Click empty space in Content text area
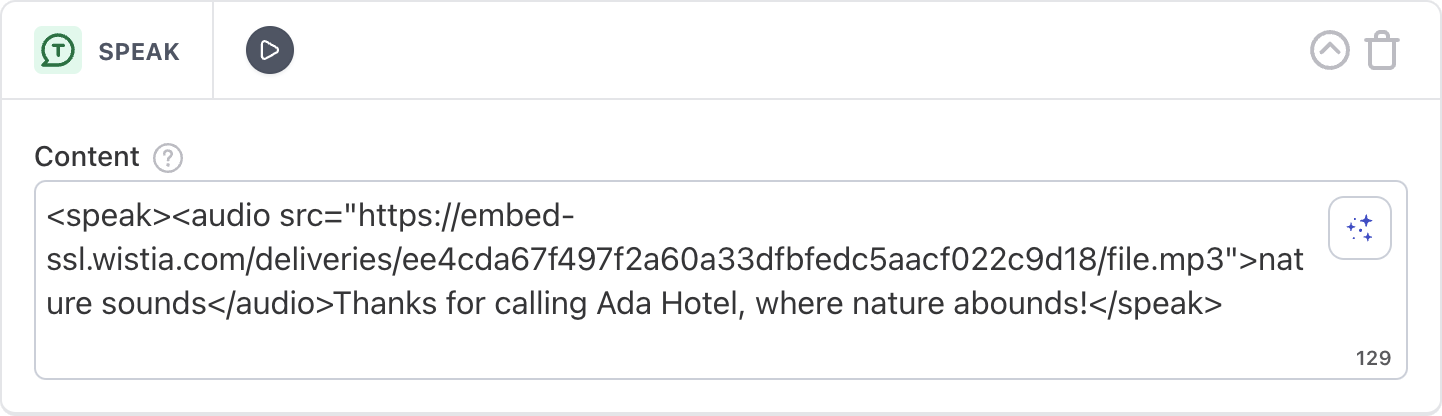This screenshot has height=416, width=1442. [600, 352]
